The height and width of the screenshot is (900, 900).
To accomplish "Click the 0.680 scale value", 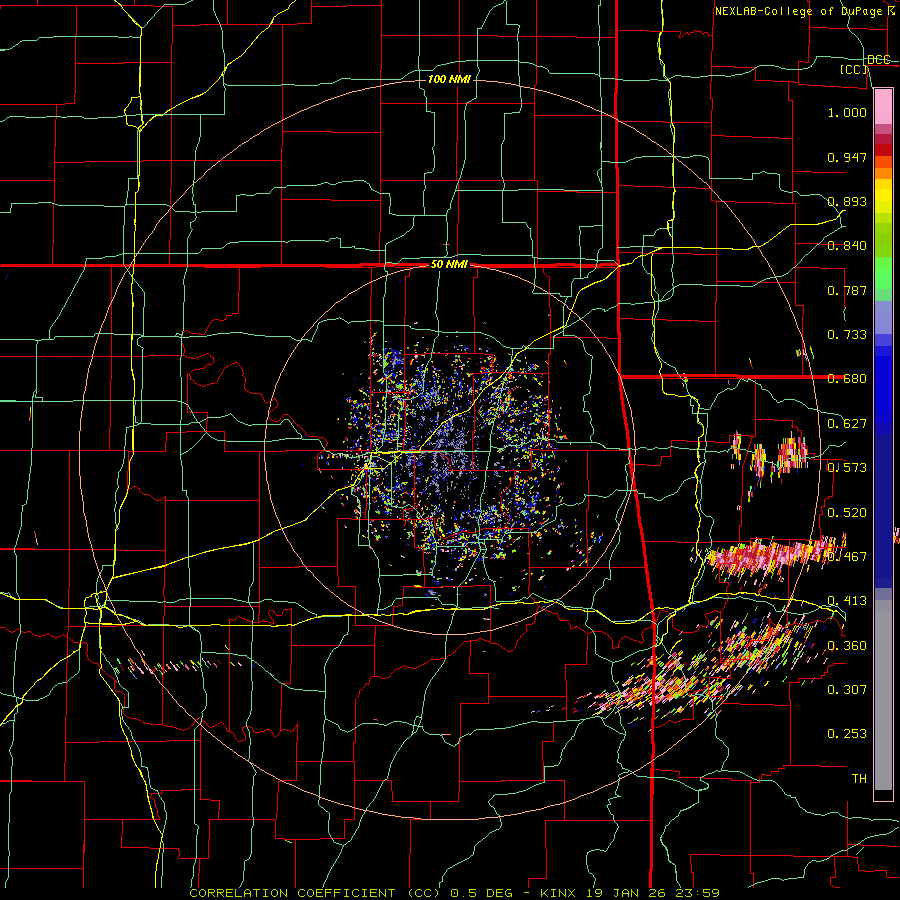I will click(x=847, y=379).
